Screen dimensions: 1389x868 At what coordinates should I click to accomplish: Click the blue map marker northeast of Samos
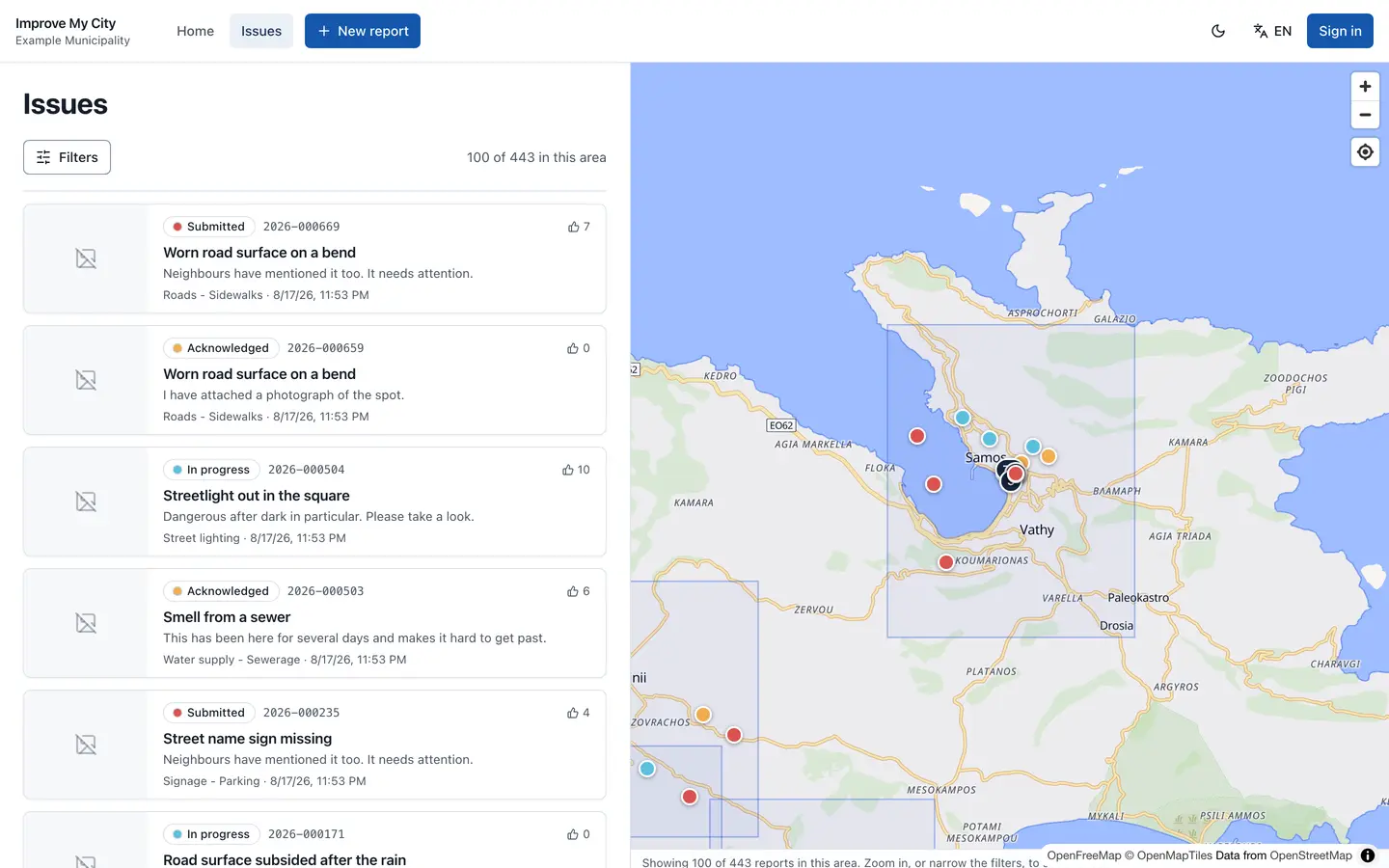1033,447
